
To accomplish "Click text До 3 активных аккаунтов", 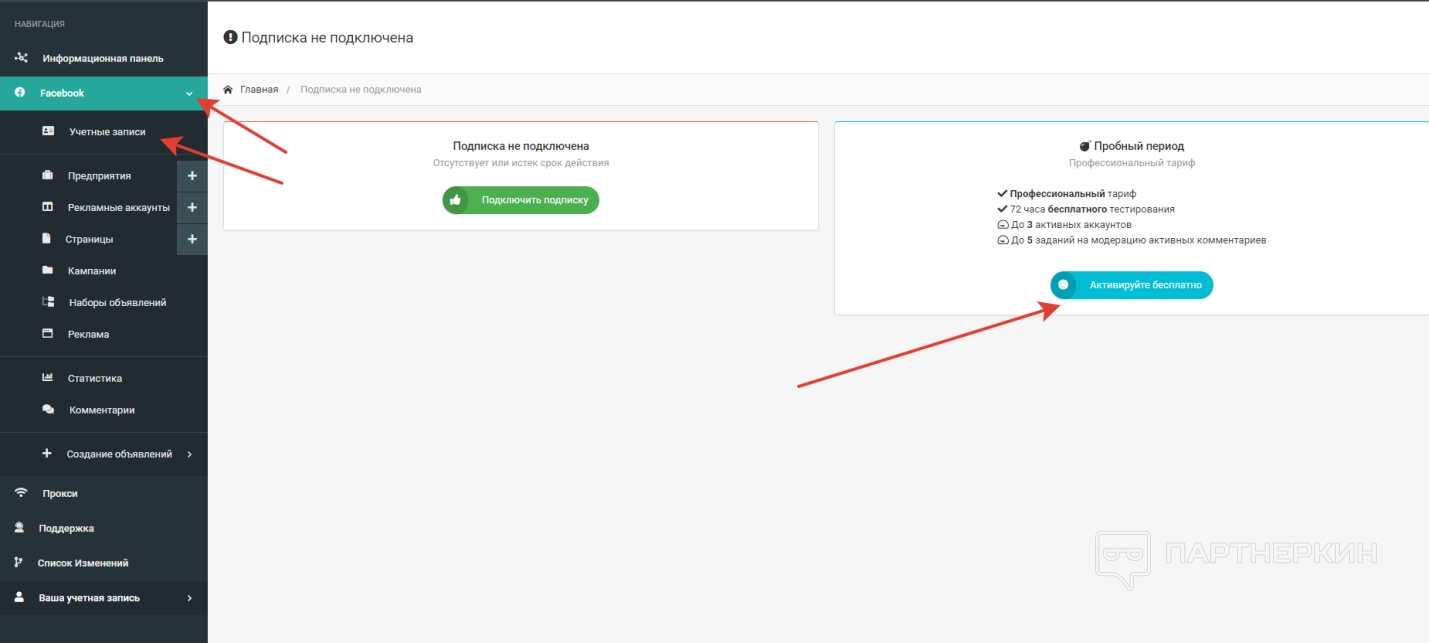I will [1071, 225].
